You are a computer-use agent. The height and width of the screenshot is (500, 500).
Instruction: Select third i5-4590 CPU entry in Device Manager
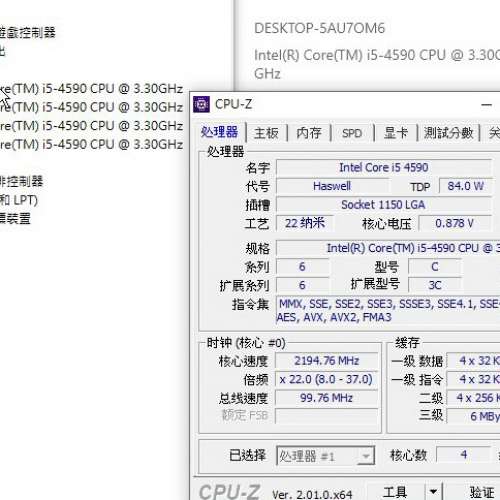tap(91, 126)
